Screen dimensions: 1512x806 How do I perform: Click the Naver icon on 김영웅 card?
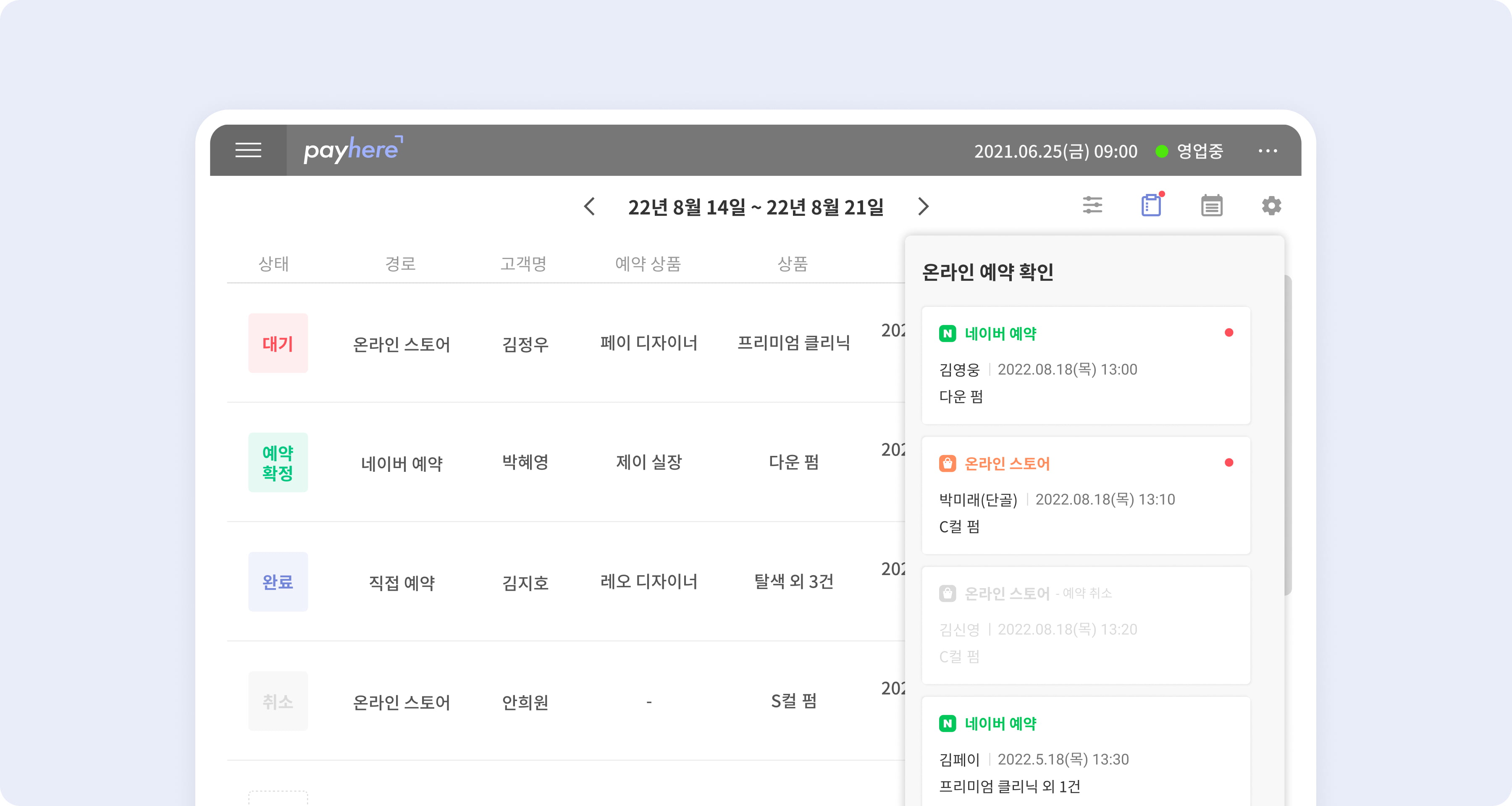[x=948, y=334]
